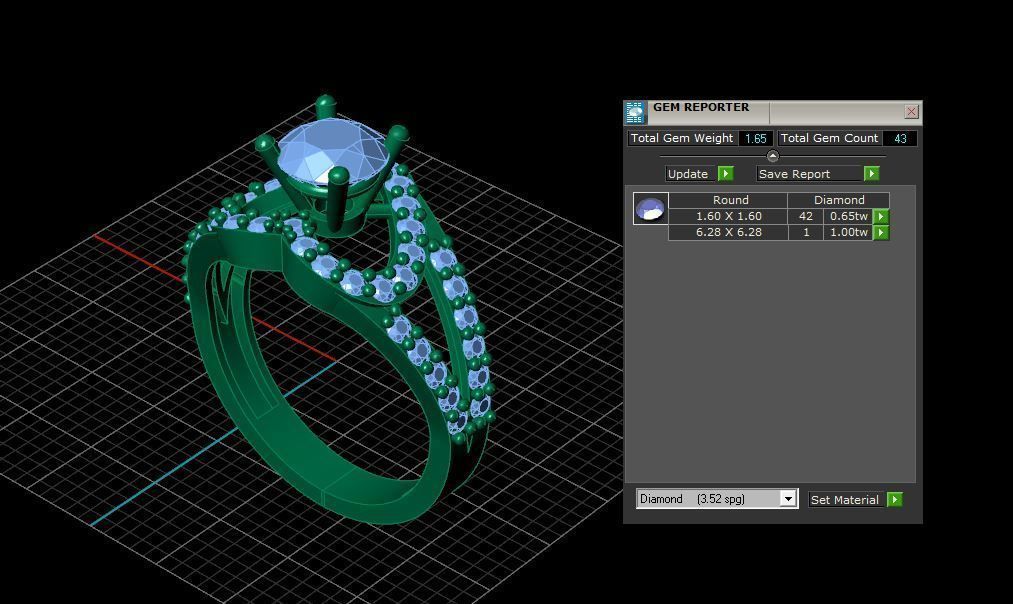Click the Round column header
The height and width of the screenshot is (604, 1013).
tap(728, 200)
